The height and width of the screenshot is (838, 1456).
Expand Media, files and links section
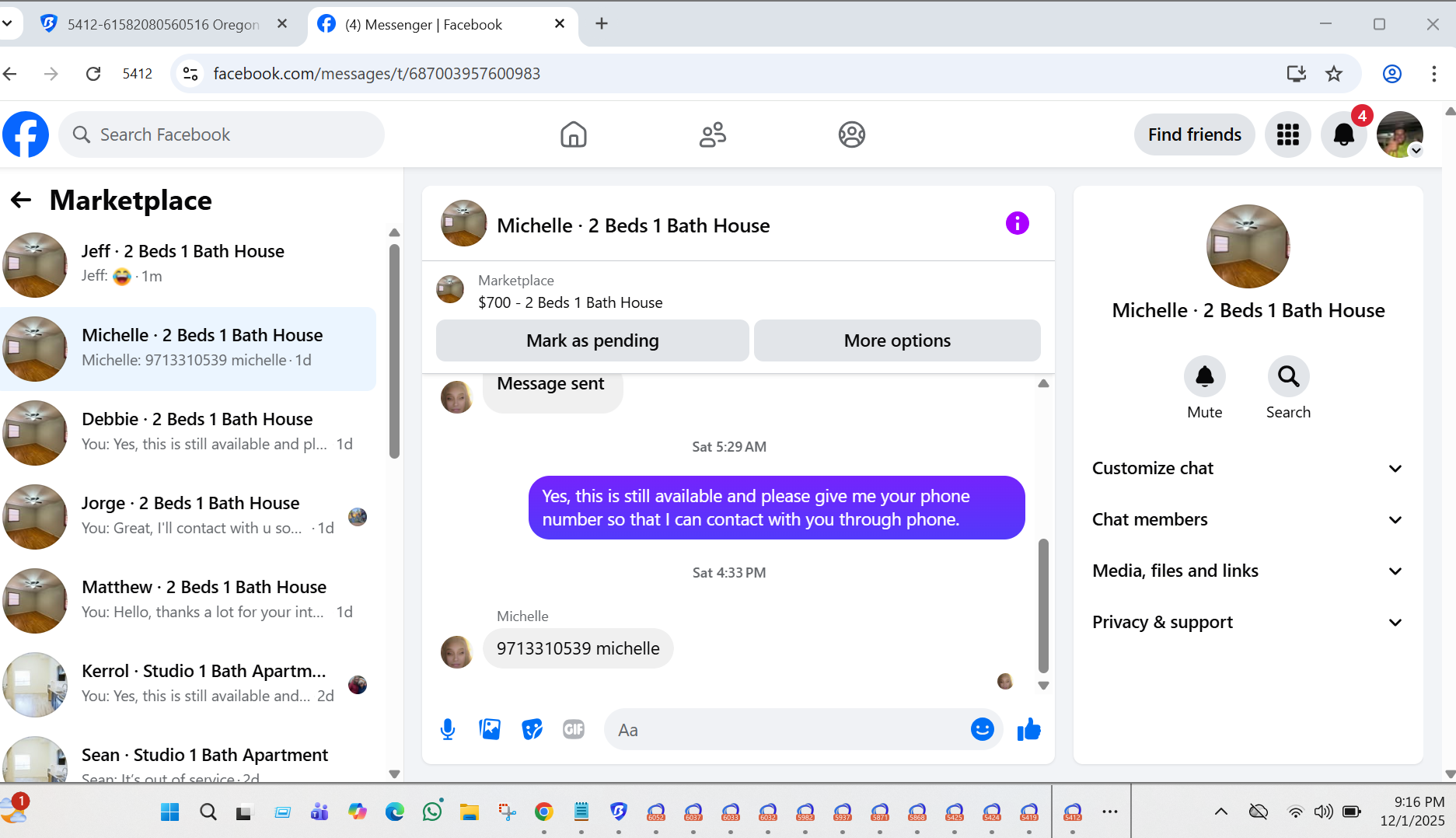click(1248, 571)
